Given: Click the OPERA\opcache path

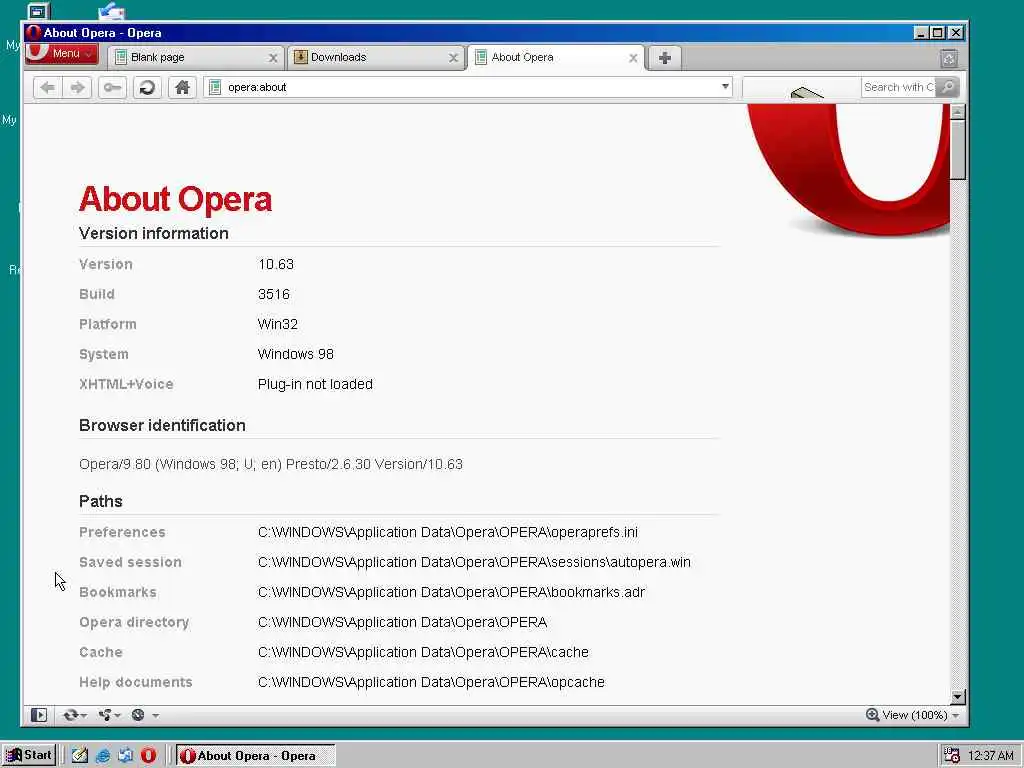Looking at the screenshot, I should pyautogui.click(x=431, y=682).
